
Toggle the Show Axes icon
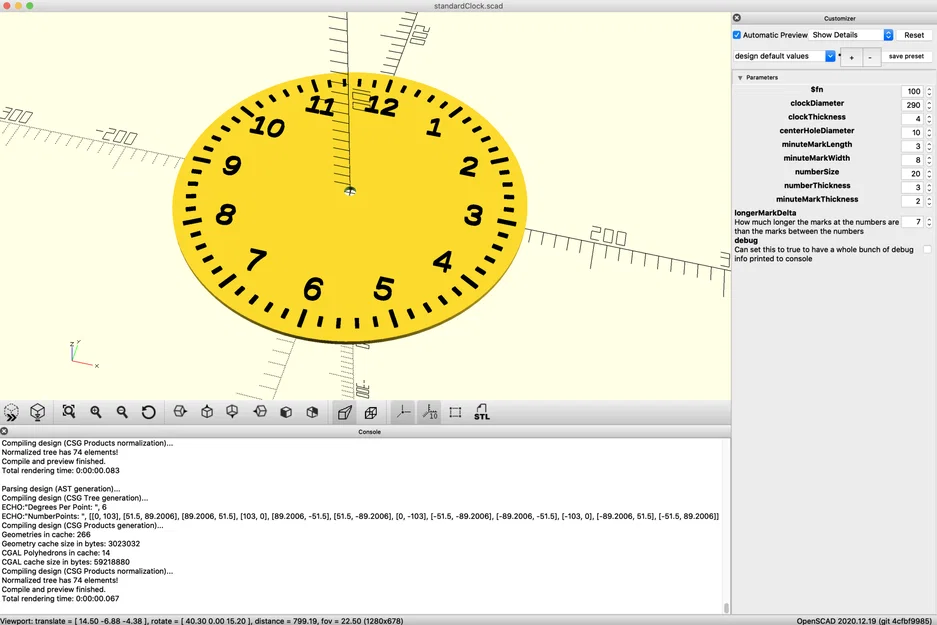(403, 412)
